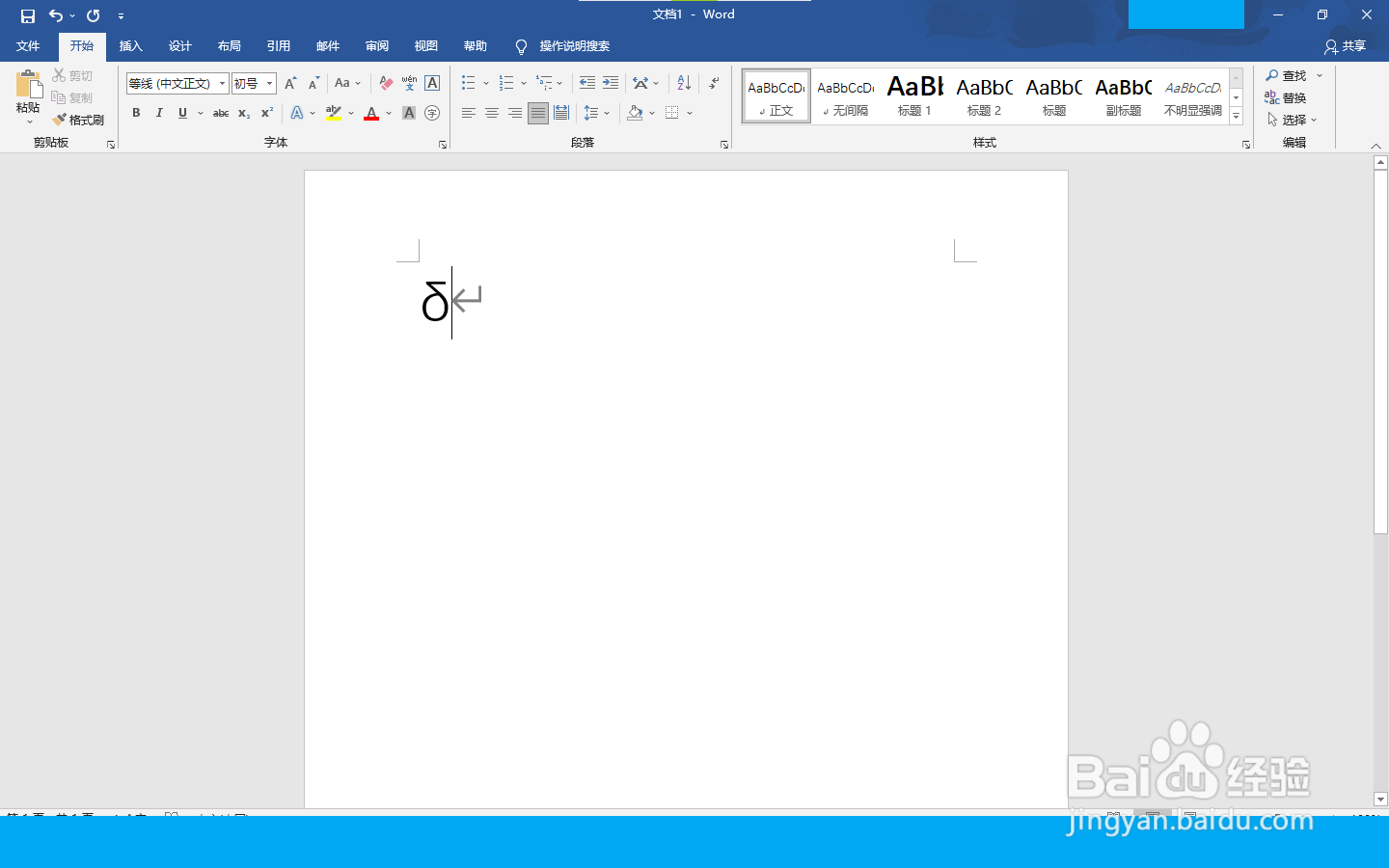Apply the 标题 1 heading style

[x=914, y=95]
